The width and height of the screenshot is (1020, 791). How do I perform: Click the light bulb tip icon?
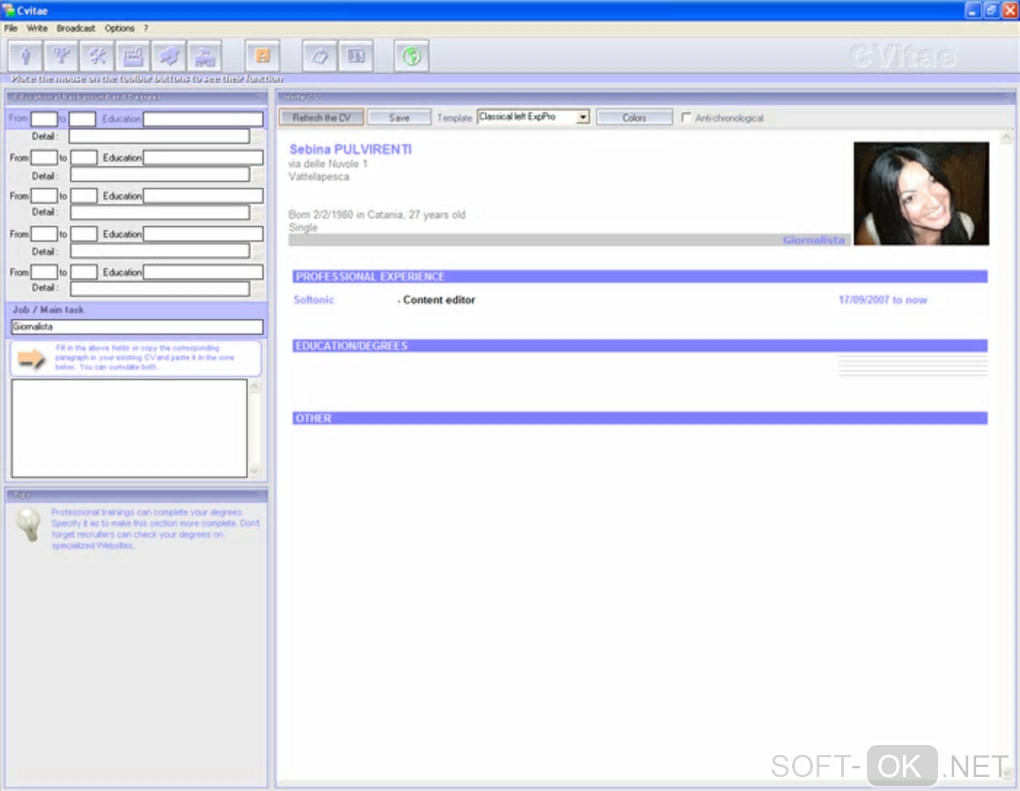(29, 524)
